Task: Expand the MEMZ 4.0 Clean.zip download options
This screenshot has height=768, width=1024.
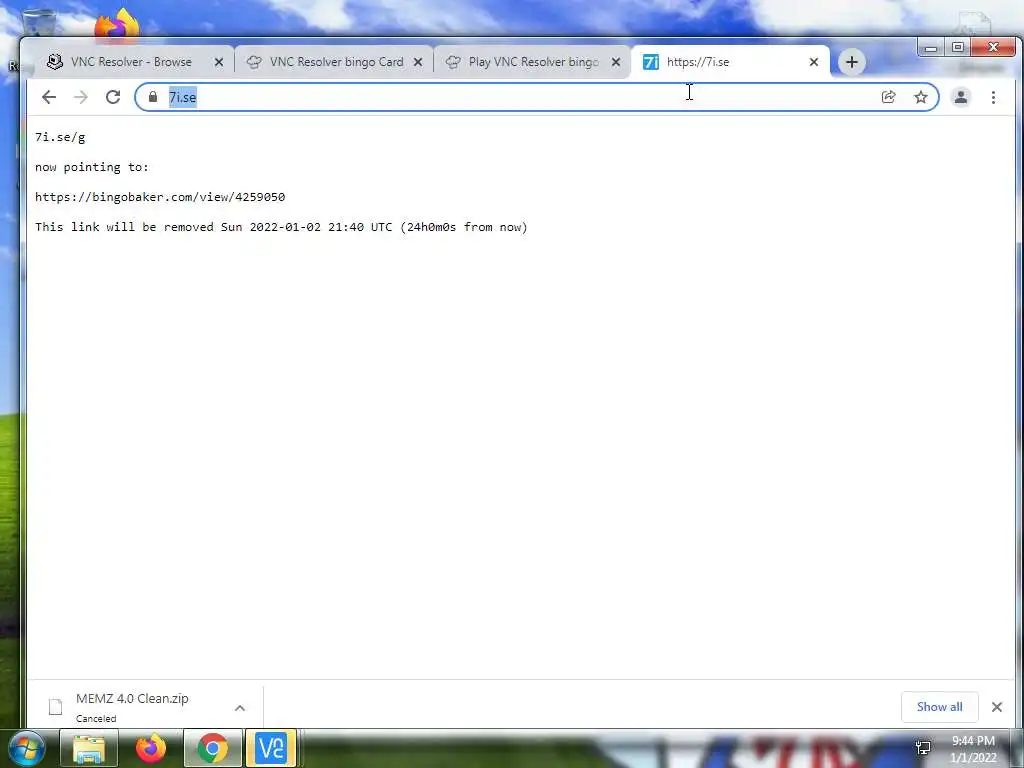Action: point(240,708)
